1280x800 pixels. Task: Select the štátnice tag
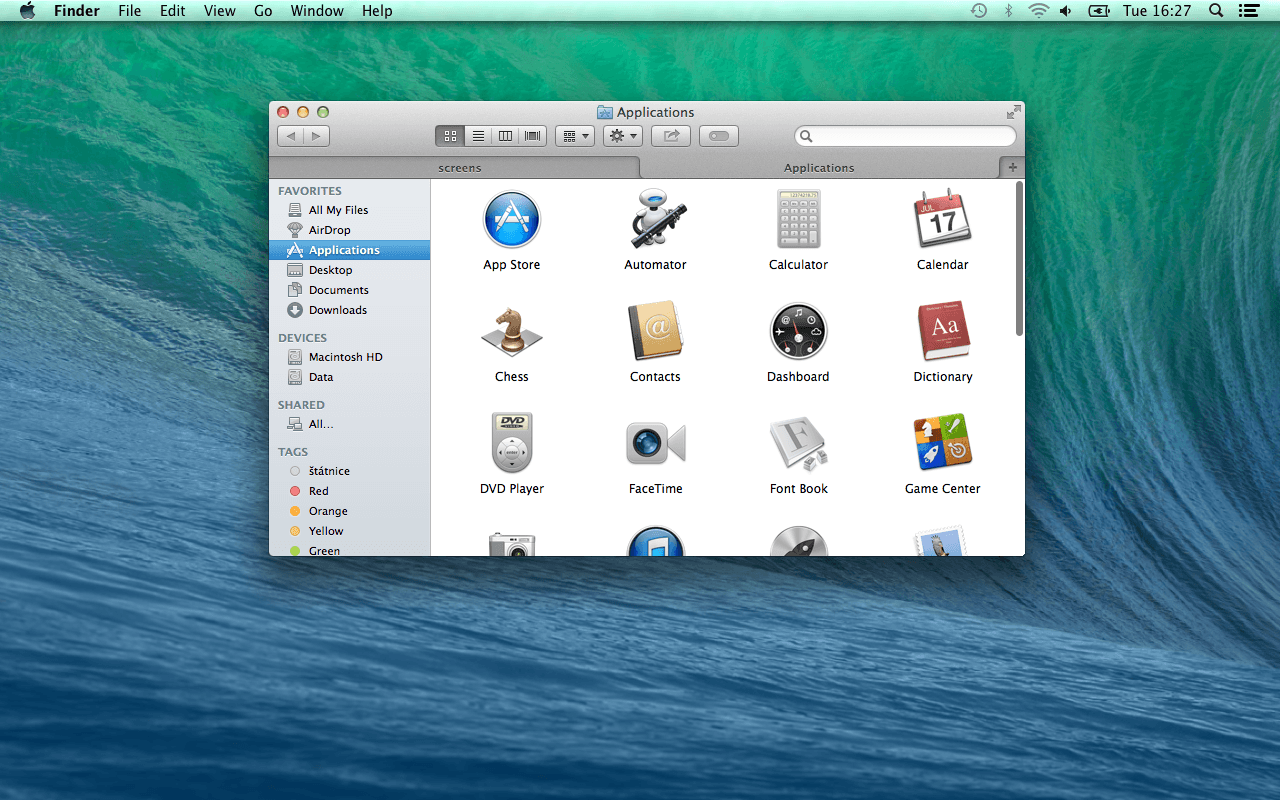349,471
